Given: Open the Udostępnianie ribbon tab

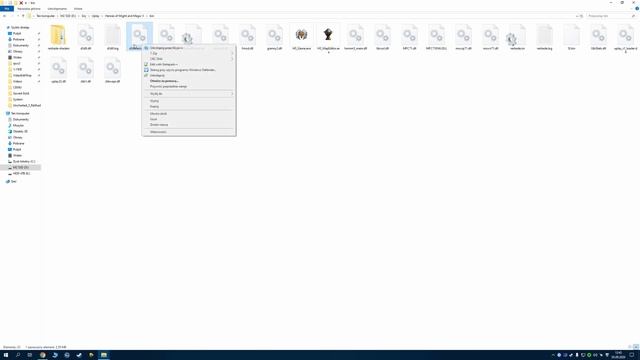Looking at the screenshot, I should pyautogui.click(x=57, y=9).
